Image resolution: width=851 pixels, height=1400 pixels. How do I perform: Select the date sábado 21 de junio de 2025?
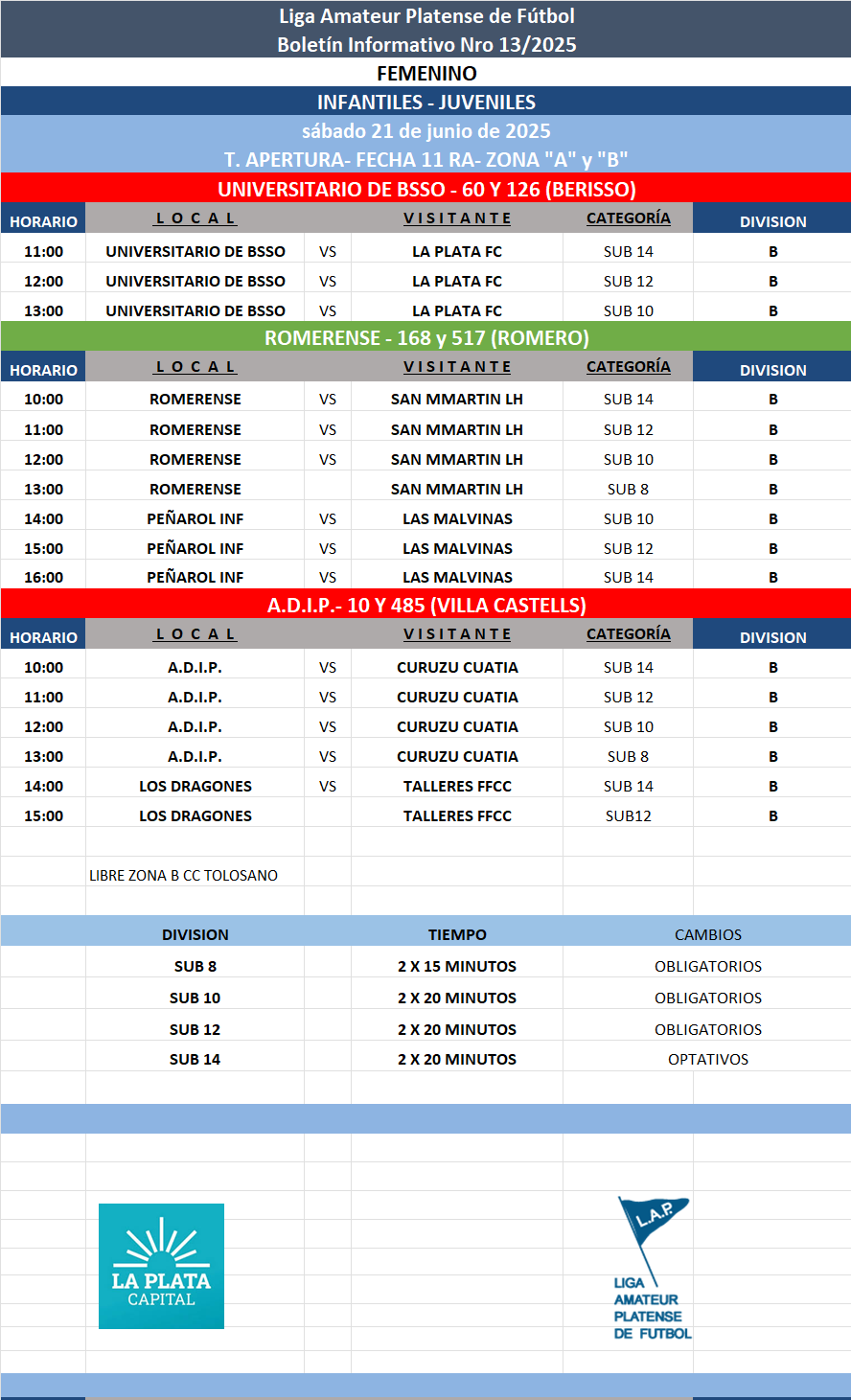coord(426,131)
